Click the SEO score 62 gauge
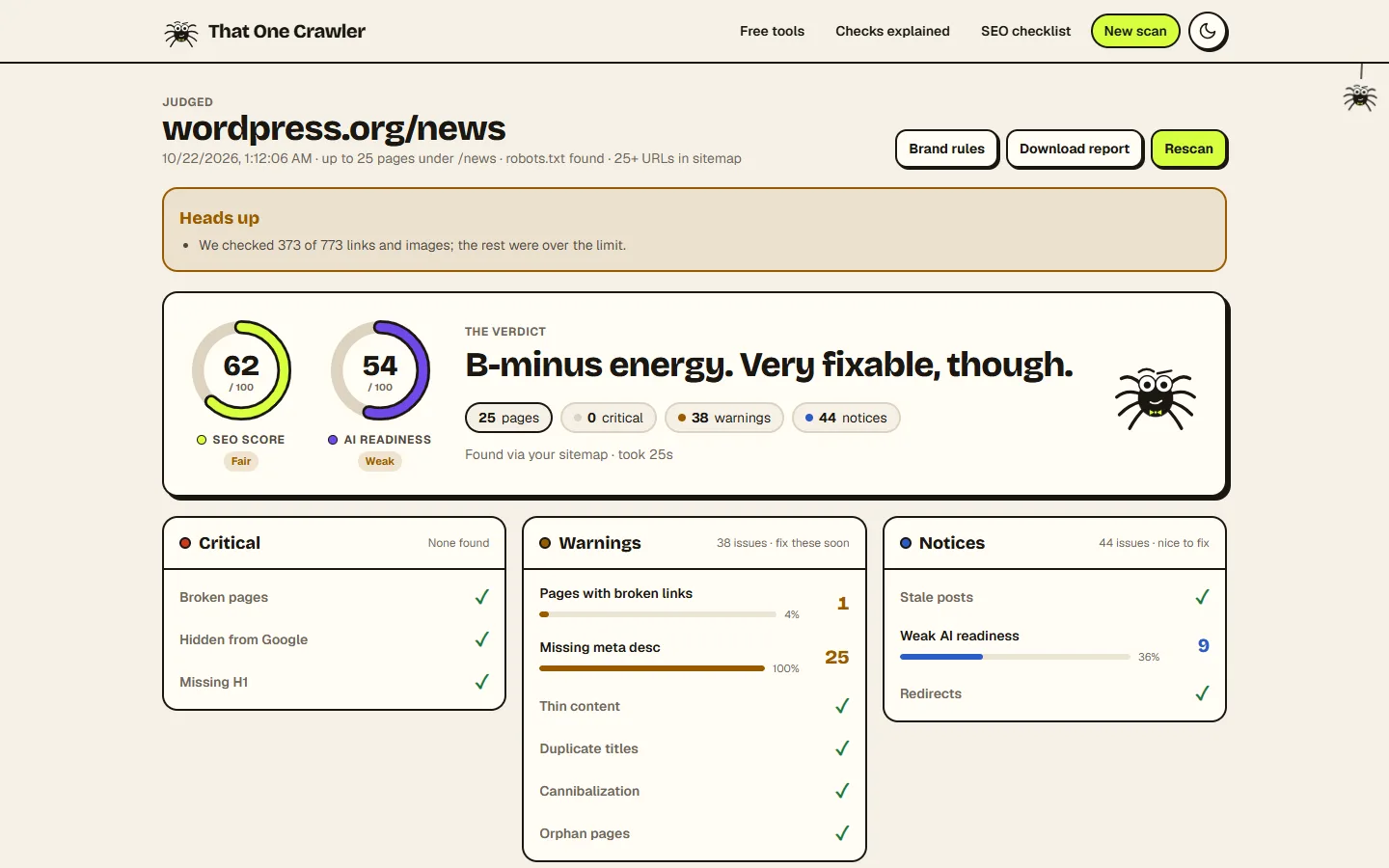The height and width of the screenshot is (868, 1389). 241,370
